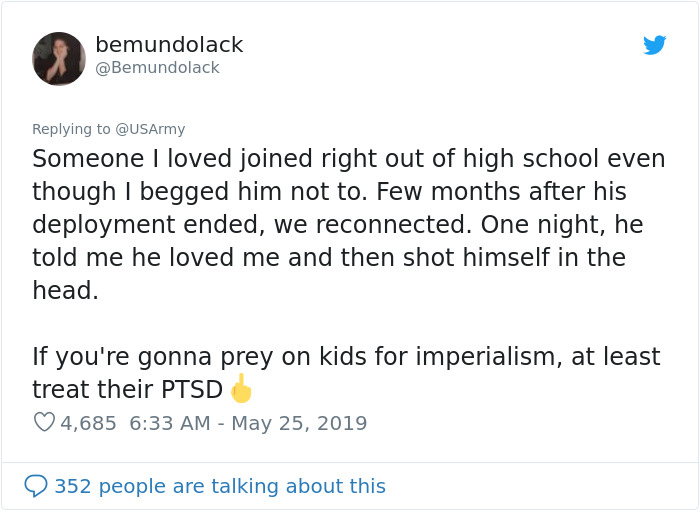Click the 4,685 likes count
The height and width of the screenshot is (511, 700).
(x=89, y=423)
